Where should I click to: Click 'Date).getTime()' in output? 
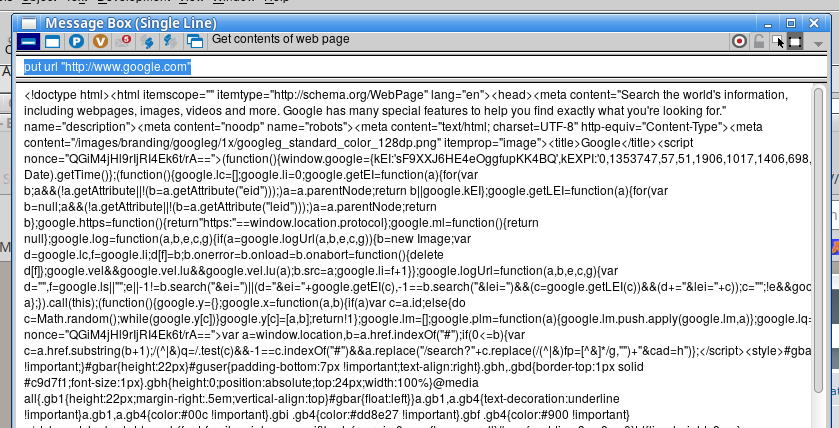tap(65, 175)
